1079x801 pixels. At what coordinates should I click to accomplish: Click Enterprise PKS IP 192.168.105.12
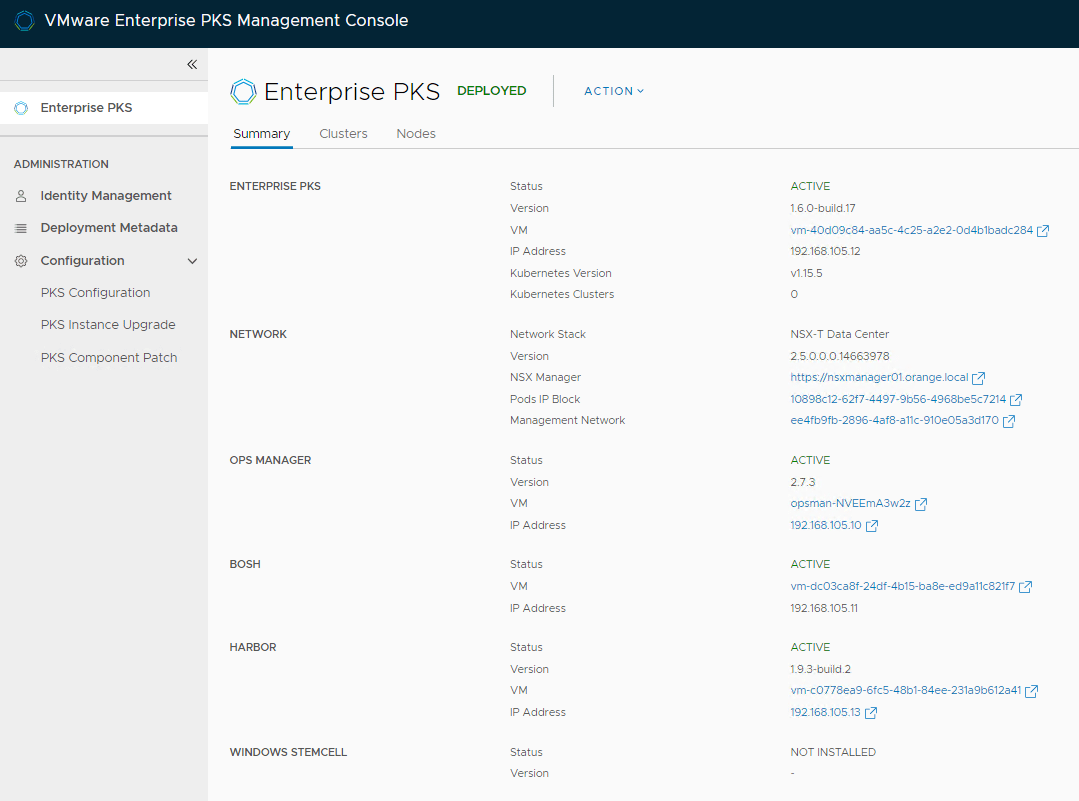[825, 251]
